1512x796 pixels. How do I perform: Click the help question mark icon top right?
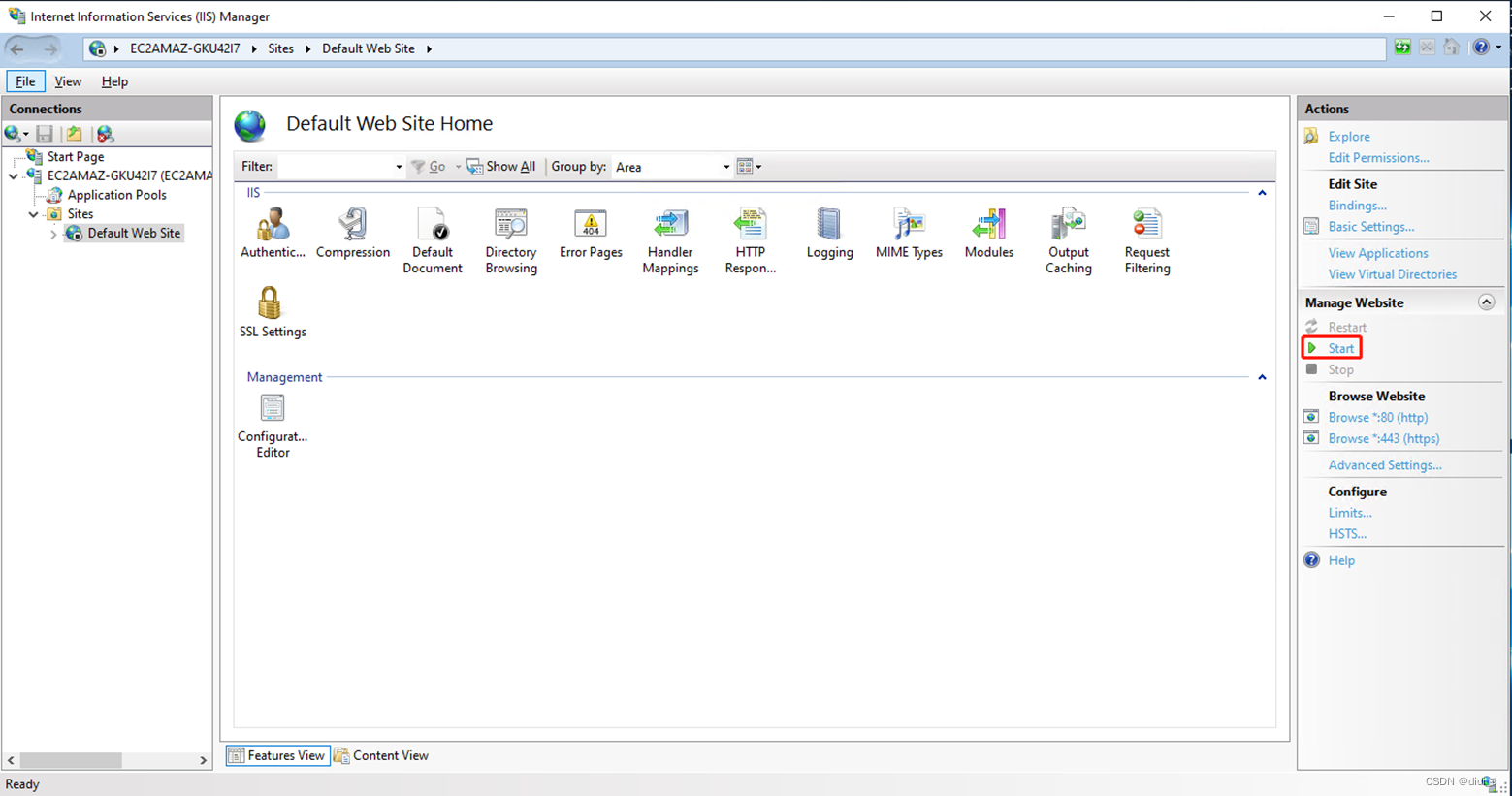click(x=1481, y=48)
